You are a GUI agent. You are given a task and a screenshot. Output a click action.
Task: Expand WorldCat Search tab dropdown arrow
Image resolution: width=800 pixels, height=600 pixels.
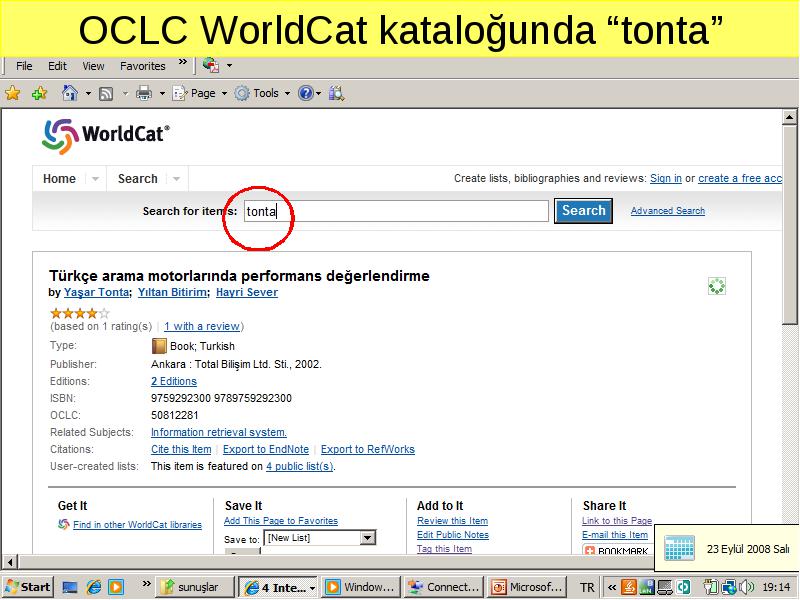(x=177, y=179)
